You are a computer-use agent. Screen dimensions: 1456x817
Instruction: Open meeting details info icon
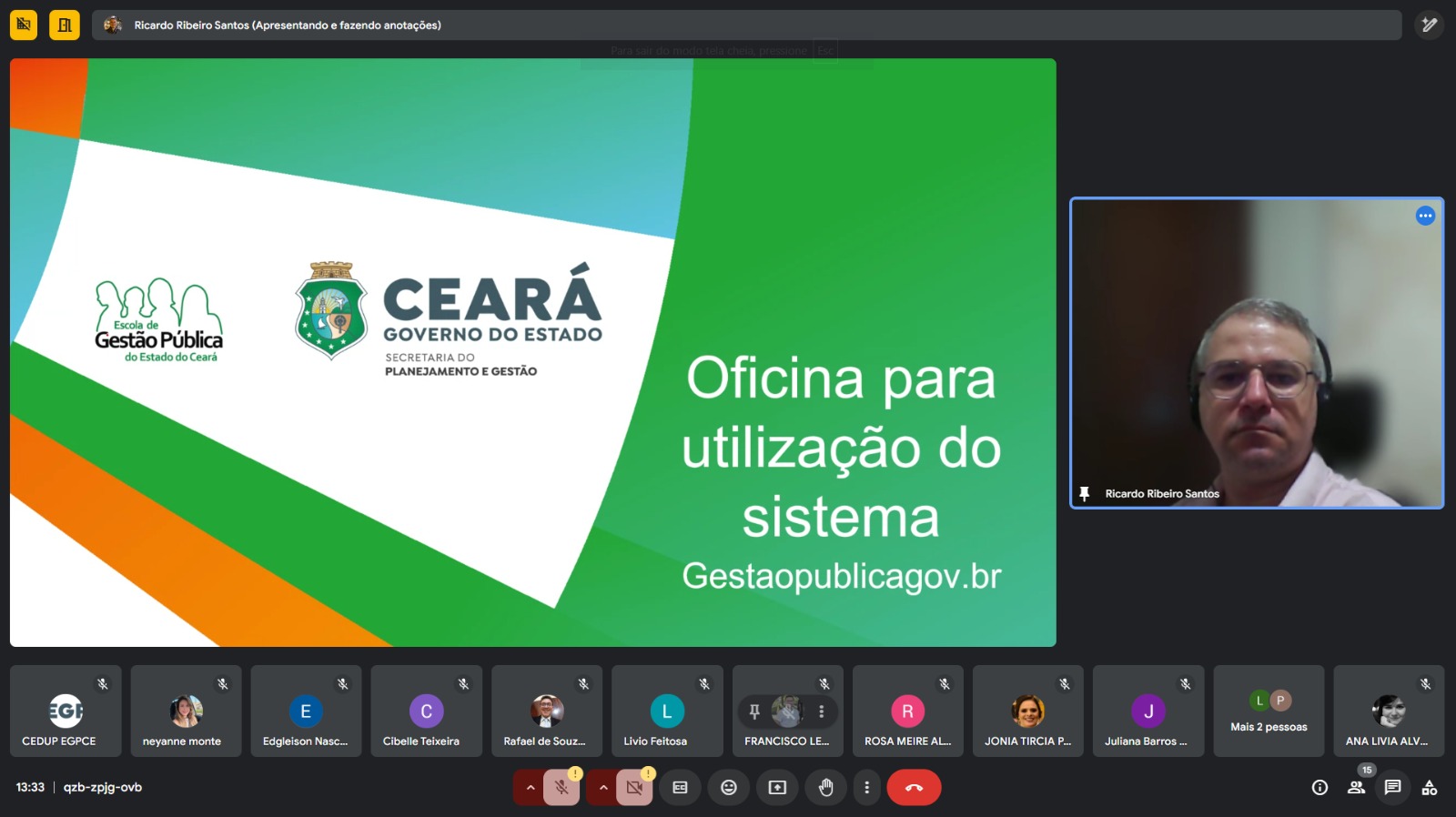pyautogui.click(x=1319, y=788)
